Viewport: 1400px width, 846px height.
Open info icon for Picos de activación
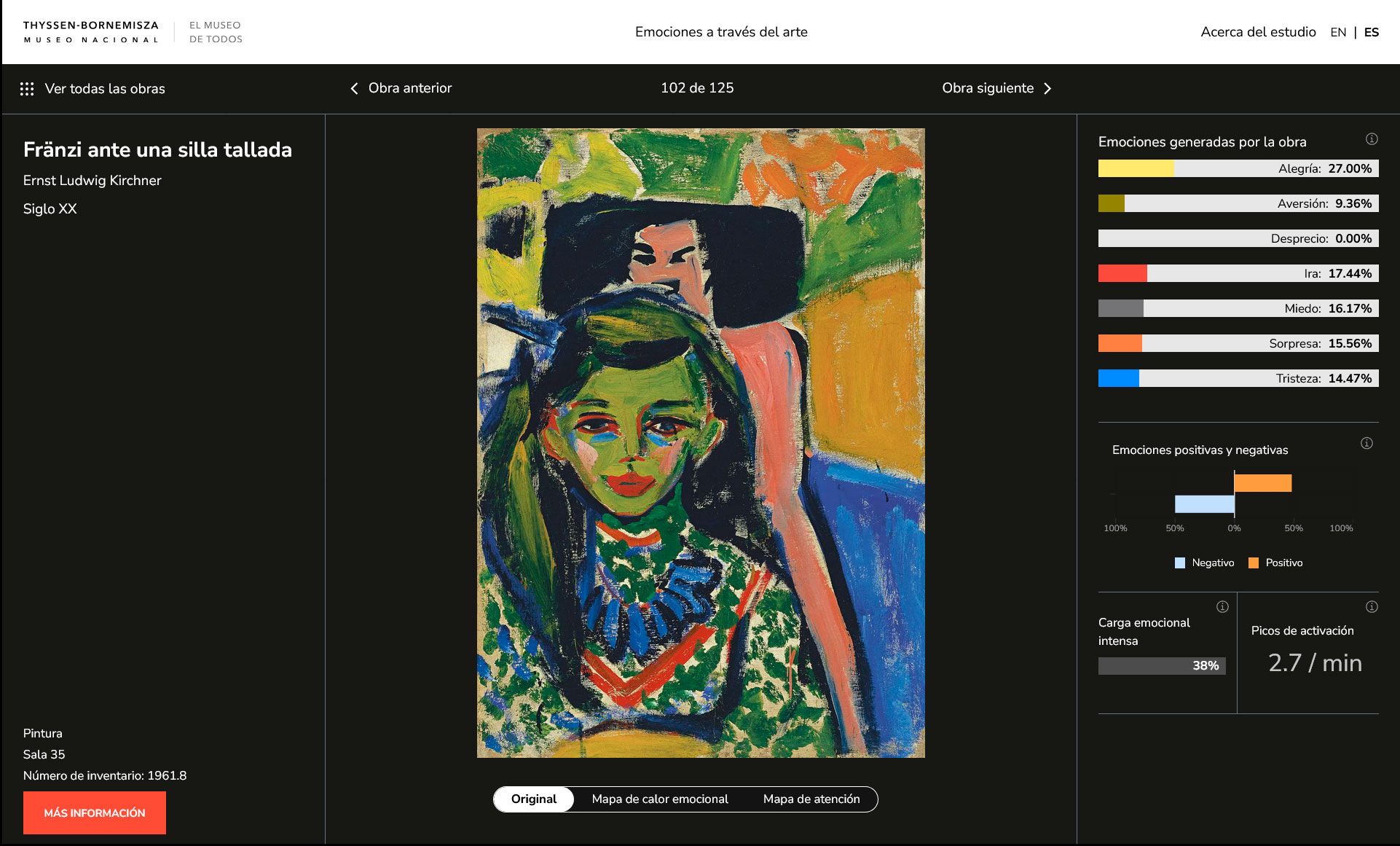pos(1372,607)
